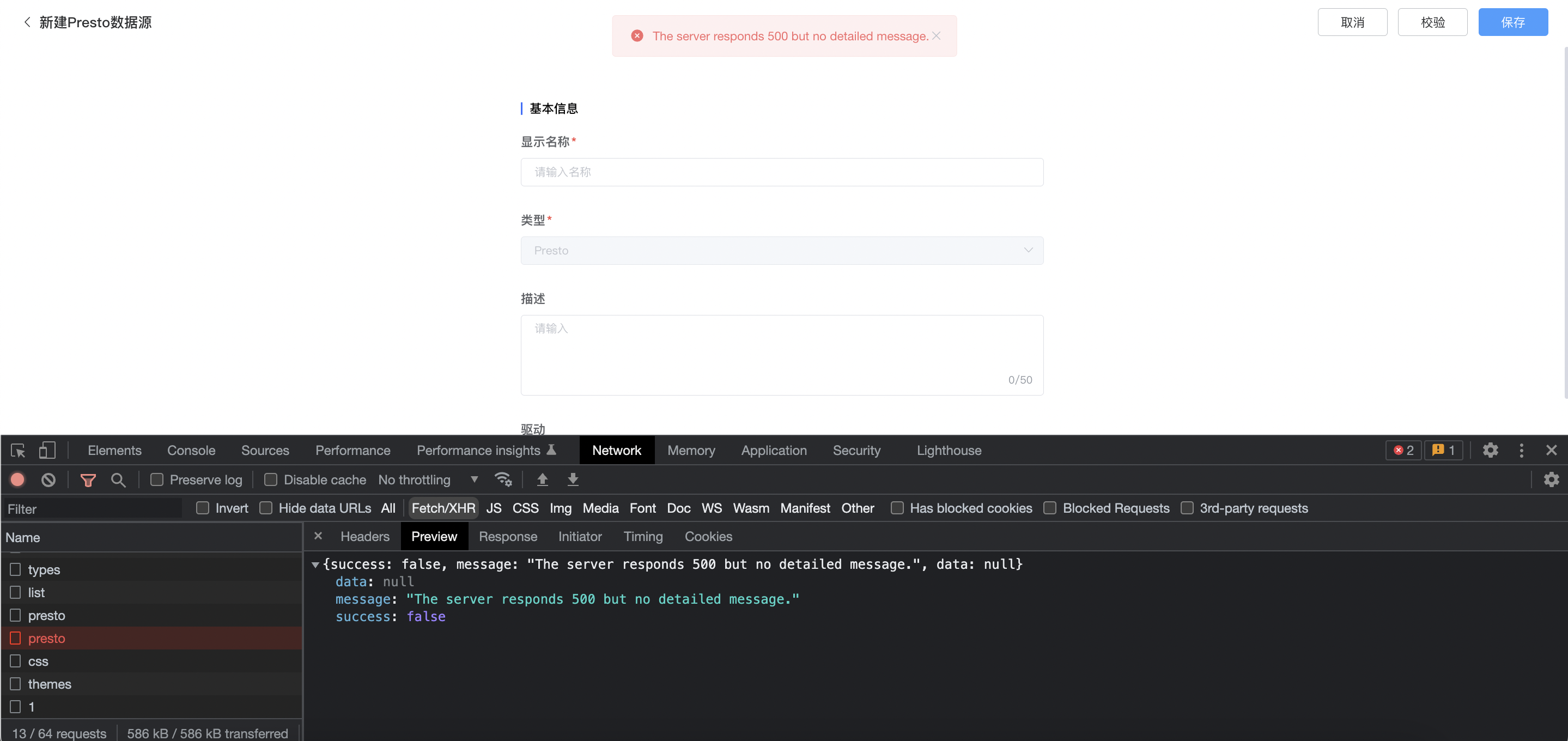Click the 保存 save button
This screenshot has width=1568, height=741.
coord(1513,22)
